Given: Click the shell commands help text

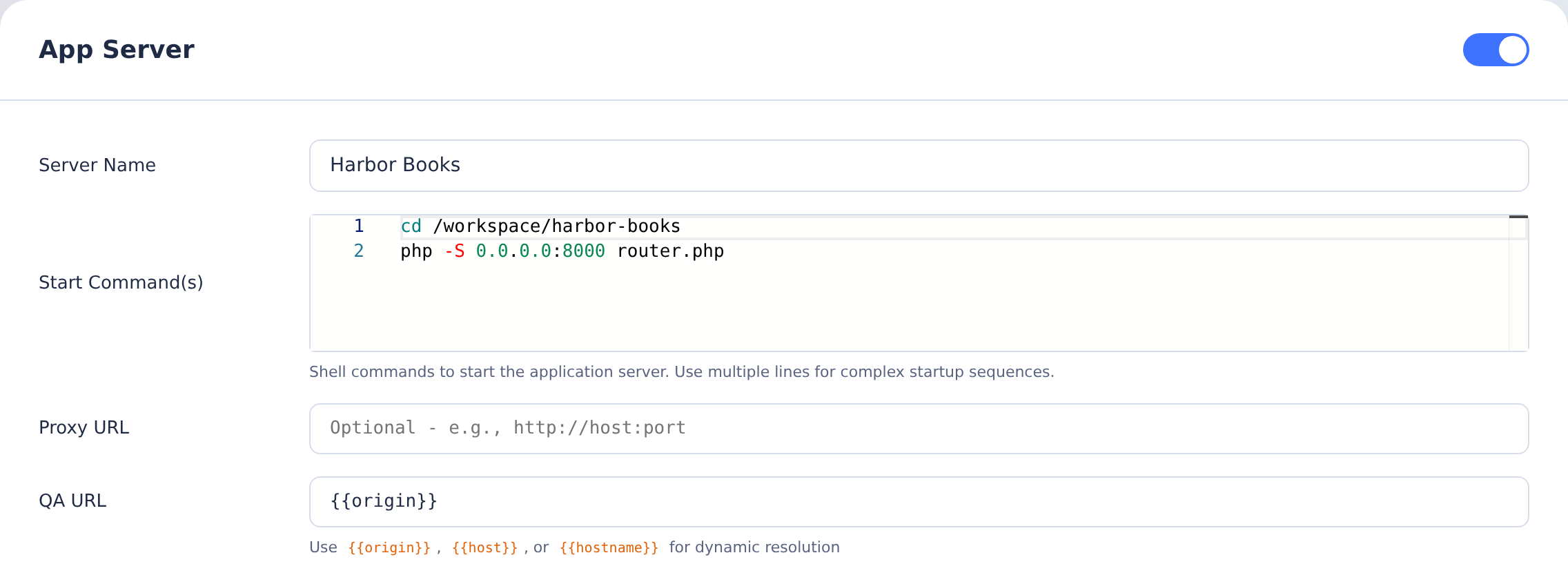Looking at the screenshot, I should coord(682,372).
